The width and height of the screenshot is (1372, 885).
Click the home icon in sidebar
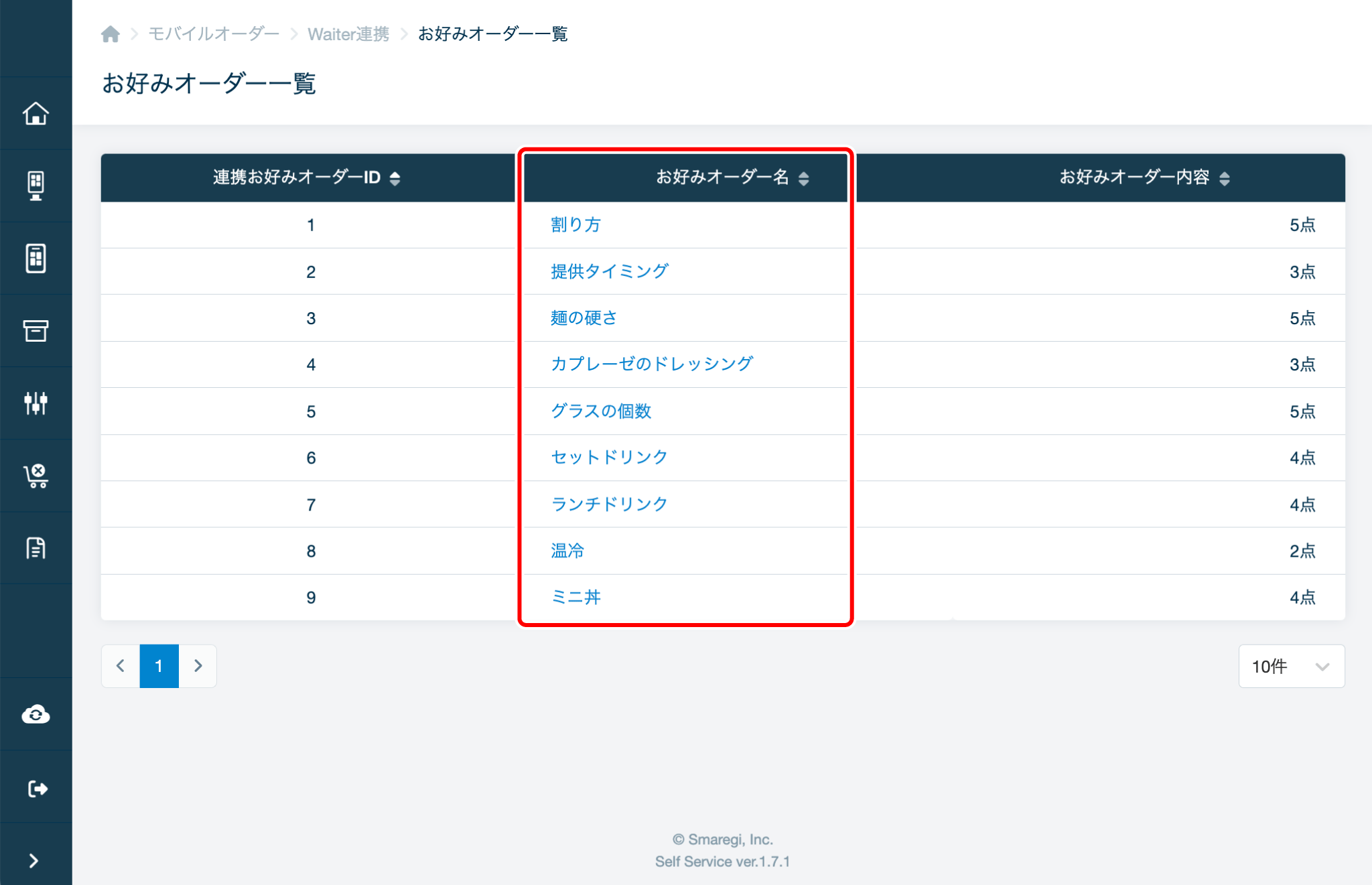pyautogui.click(x=36, y=113)
